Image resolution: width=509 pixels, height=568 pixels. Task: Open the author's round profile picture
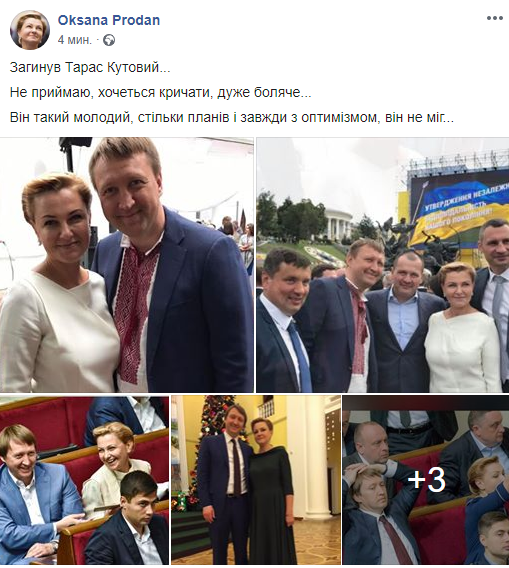tap(29, 30)
